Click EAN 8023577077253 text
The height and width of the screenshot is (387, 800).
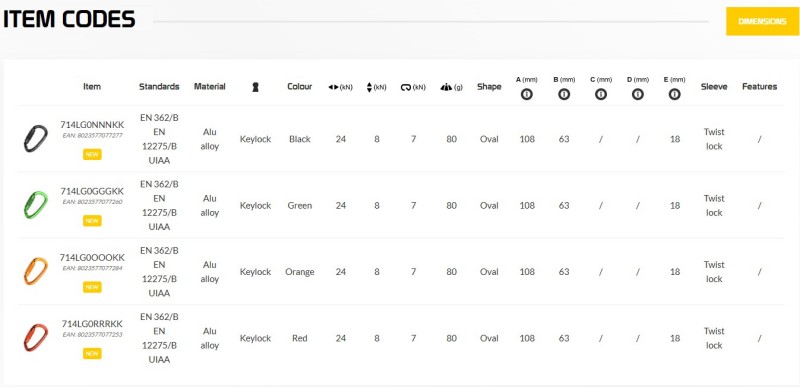[x=92, y=334]
